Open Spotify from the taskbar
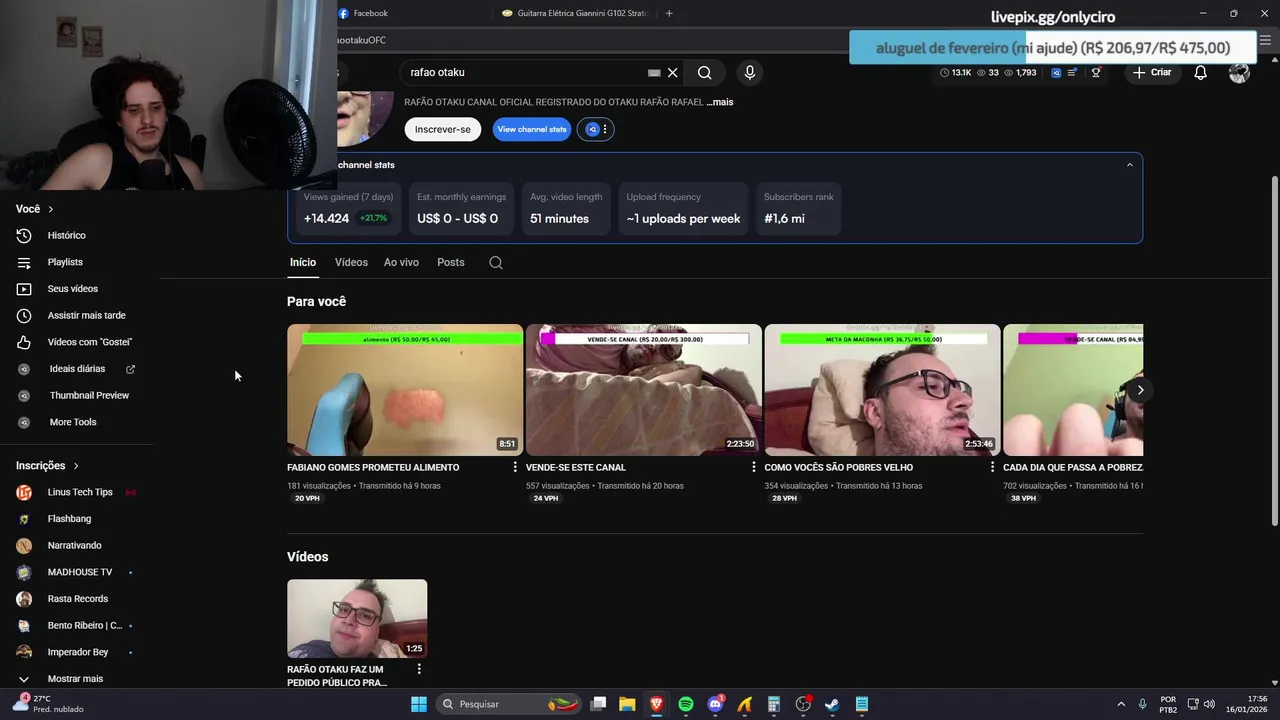The image size is (1280, 720). coord(686,704)
